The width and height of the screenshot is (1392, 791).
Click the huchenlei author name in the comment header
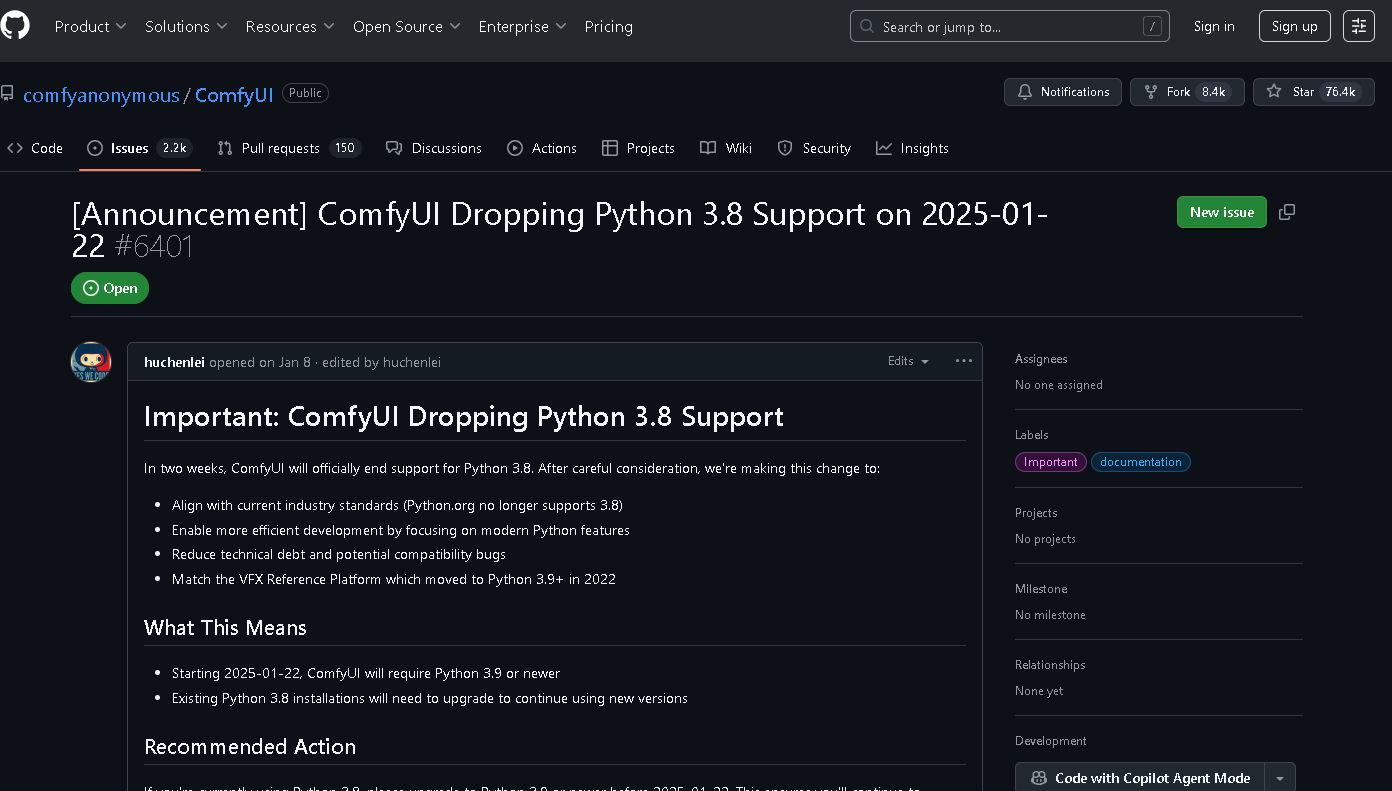pyautogui.click(x=174, y=362)
